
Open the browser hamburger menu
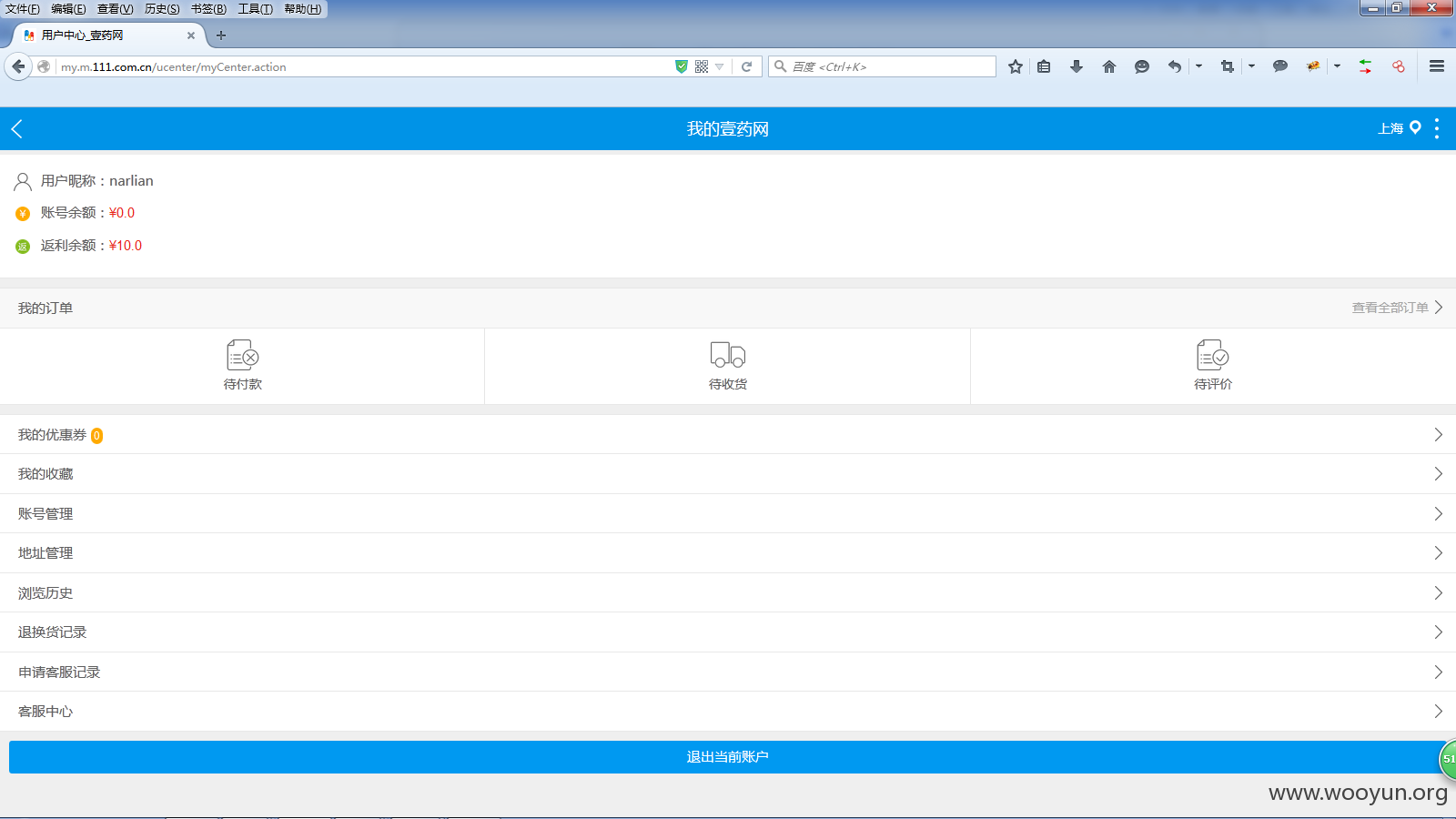1437,66
